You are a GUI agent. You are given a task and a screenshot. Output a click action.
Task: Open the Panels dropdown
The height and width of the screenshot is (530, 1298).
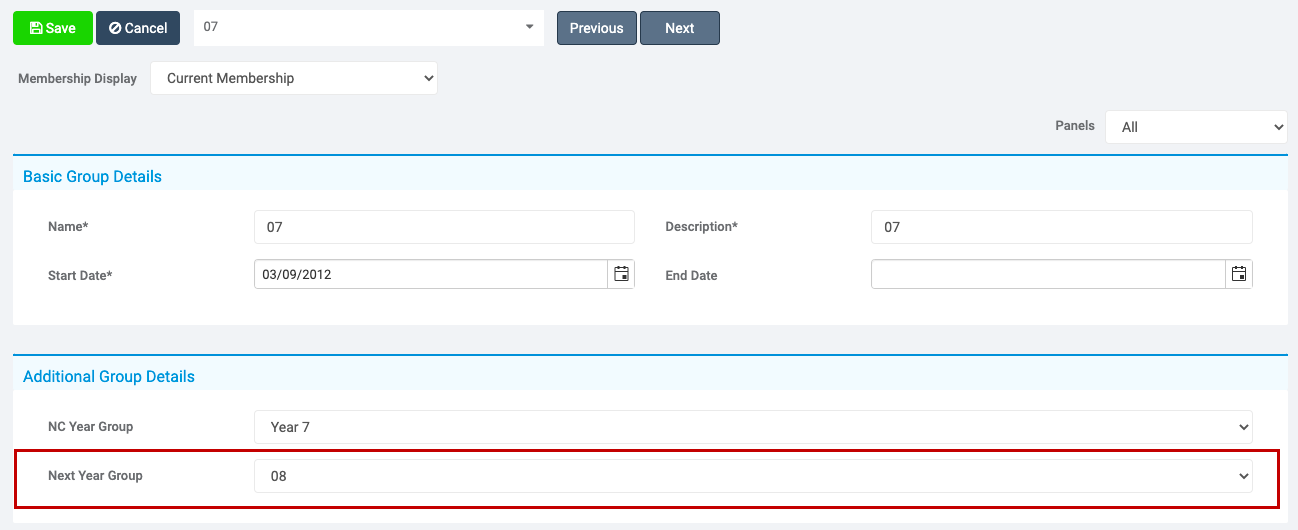pos(1196,127)
